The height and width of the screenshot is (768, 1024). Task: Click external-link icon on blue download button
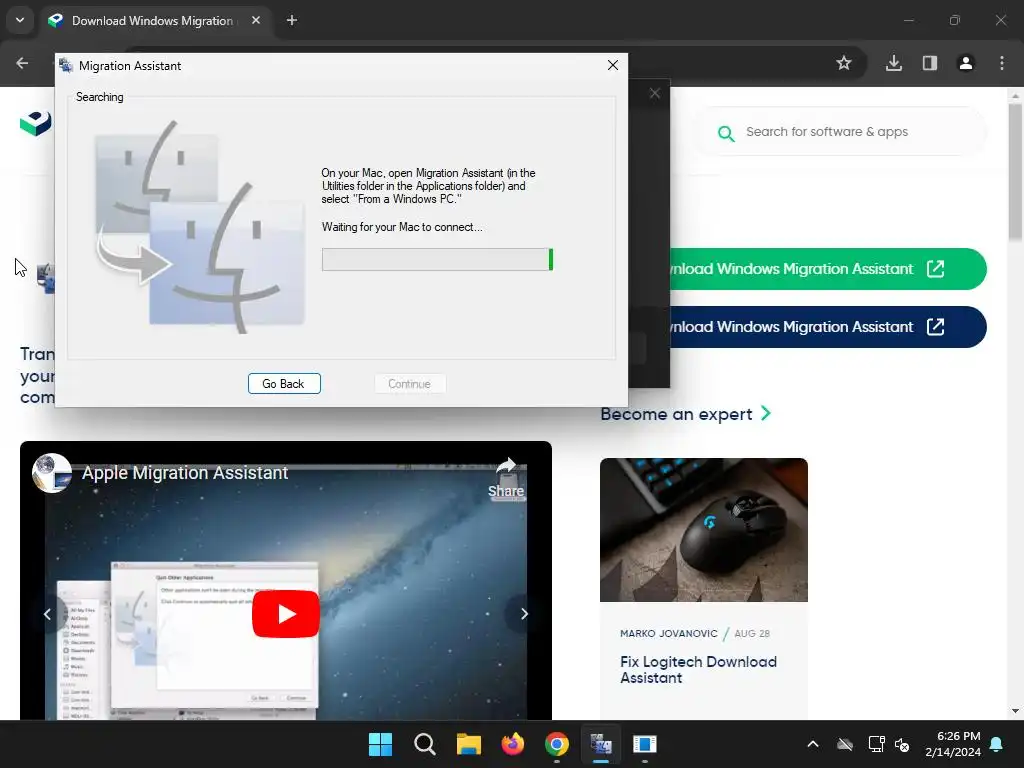pos(935,327)
